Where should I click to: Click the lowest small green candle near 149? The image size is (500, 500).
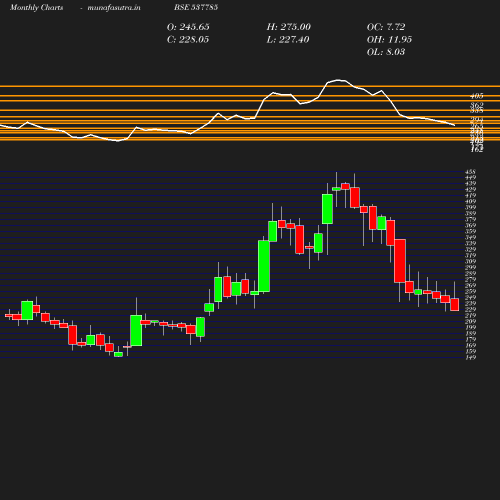click(x=118, y=354)
